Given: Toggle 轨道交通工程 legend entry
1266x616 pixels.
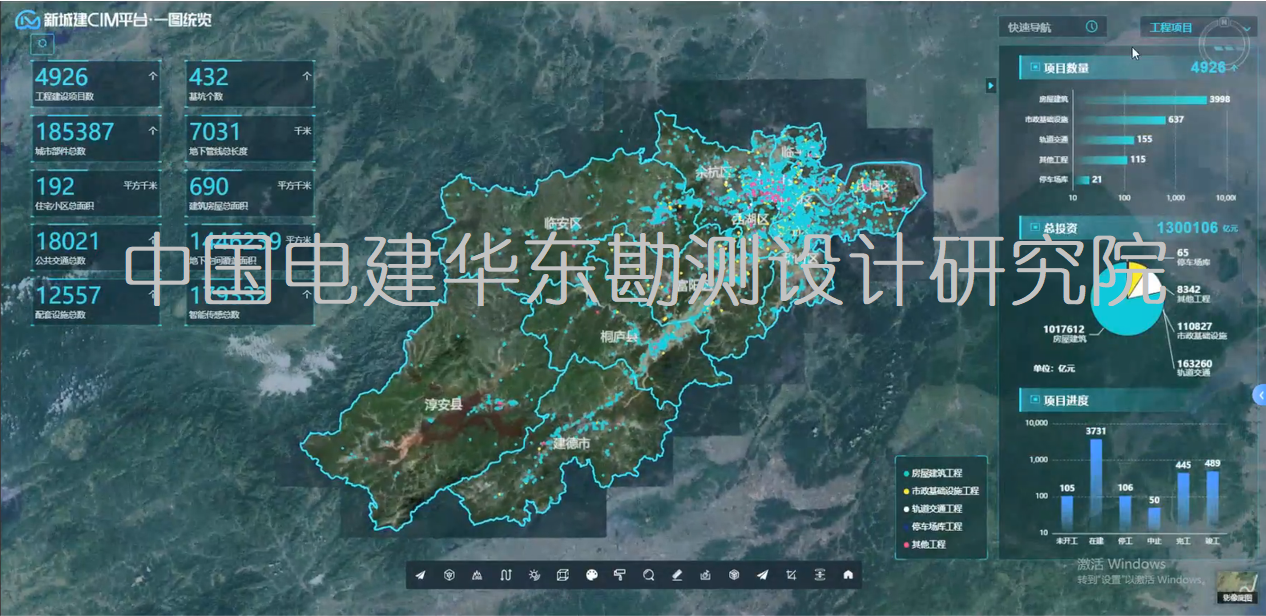Looking at the screenshot, I should pos(932,509).
